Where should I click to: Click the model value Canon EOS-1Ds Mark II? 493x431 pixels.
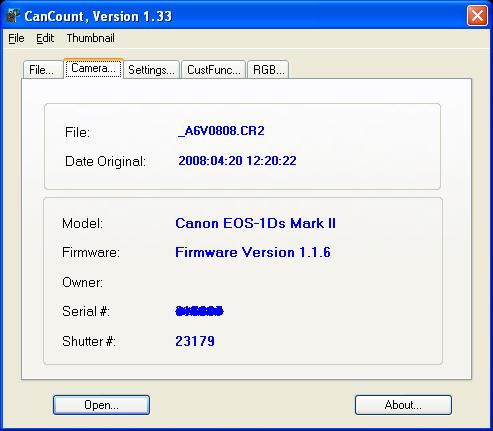pyautogui.click(x=255, y=223)
